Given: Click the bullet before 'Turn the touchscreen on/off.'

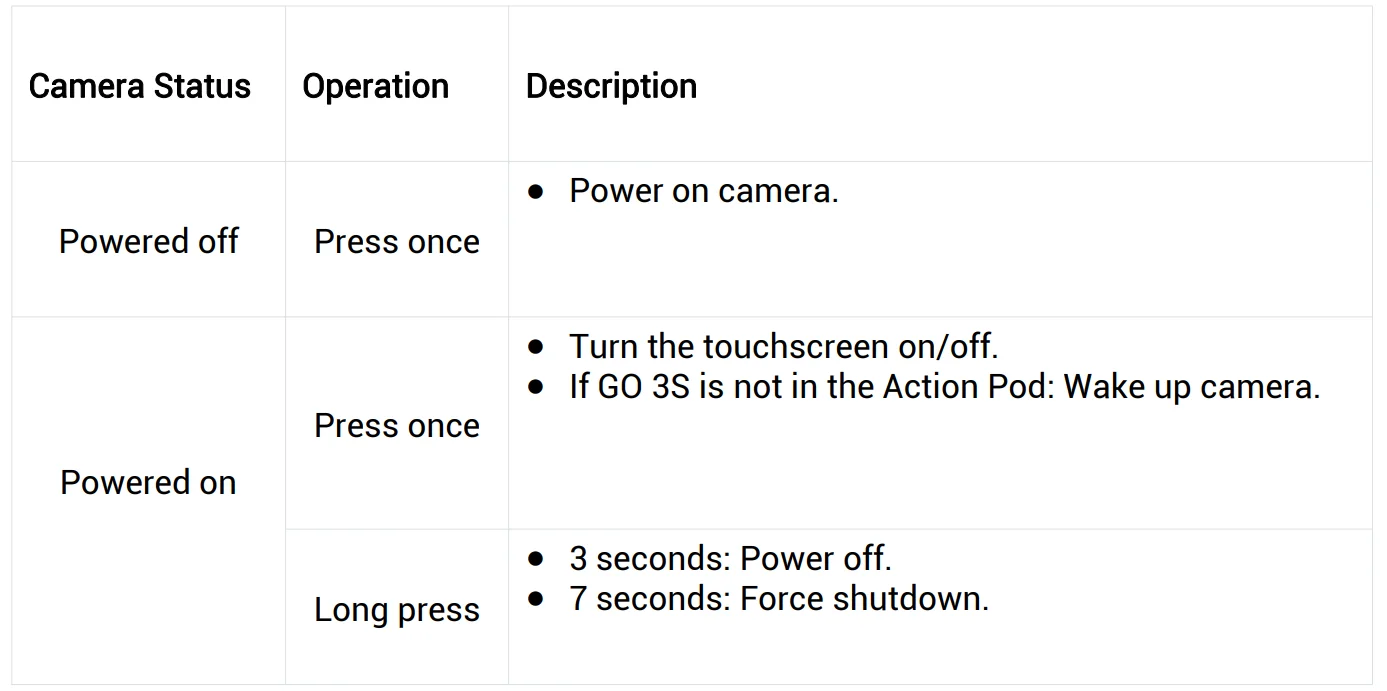Looking at the screenshot, I should [x=537, y=348].
